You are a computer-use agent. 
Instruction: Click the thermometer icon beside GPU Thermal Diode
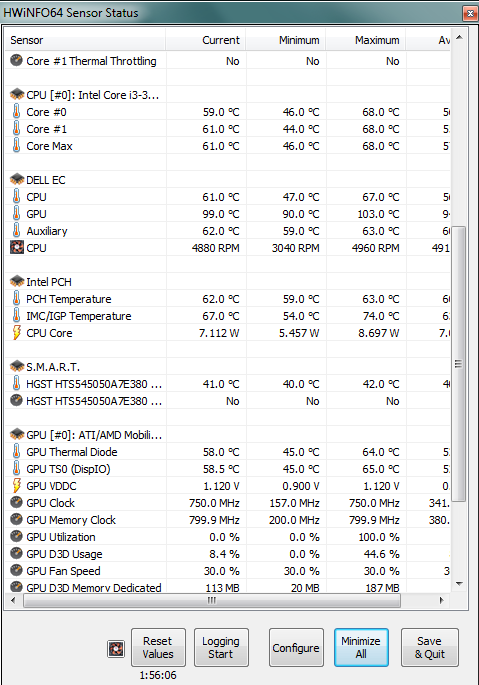16,451
